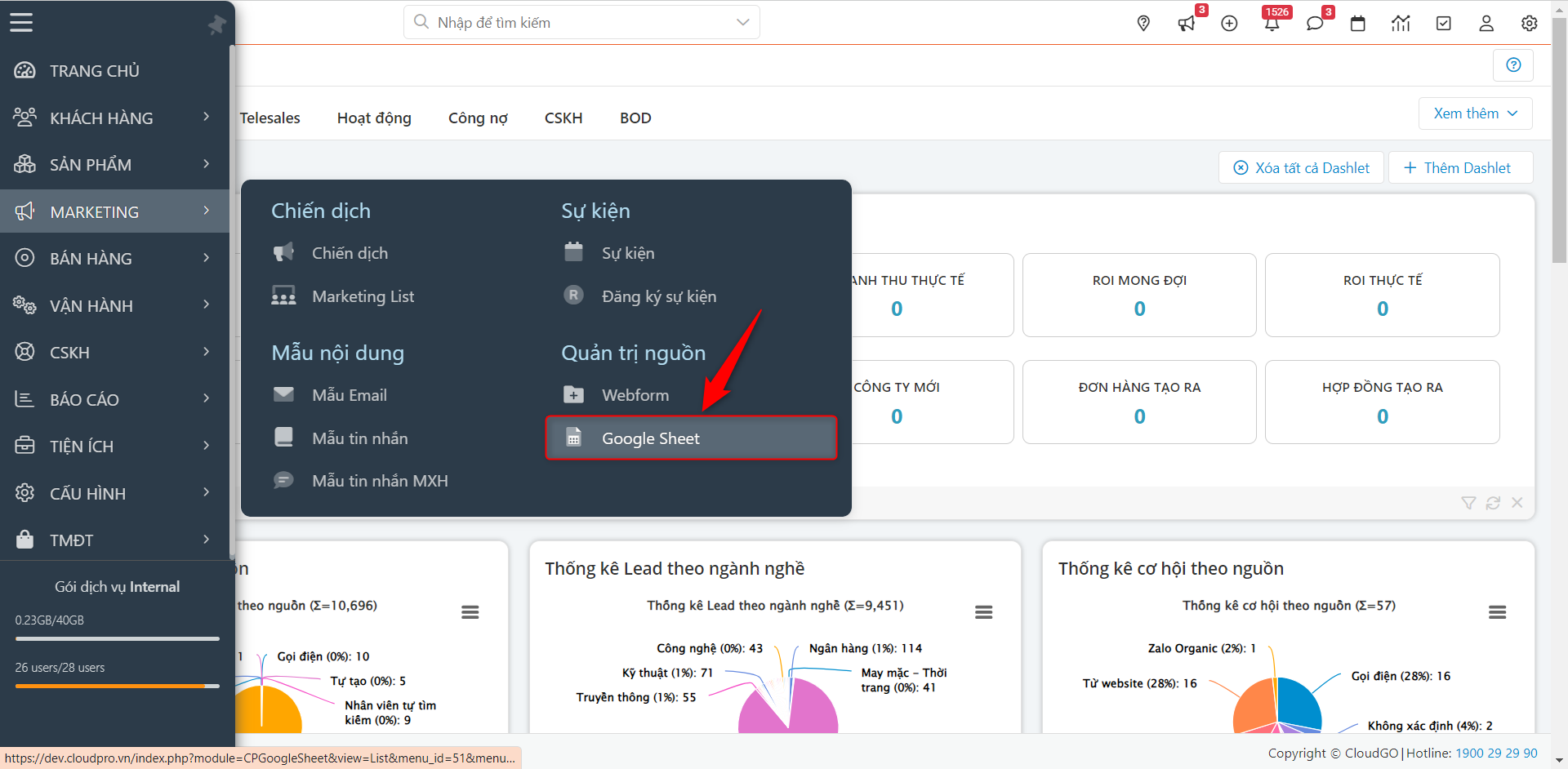The height and width of the screenshot is (769, 1568).
Task: Open the settings gear icon
Action: pyautogui.click(x=1529, y=23)
